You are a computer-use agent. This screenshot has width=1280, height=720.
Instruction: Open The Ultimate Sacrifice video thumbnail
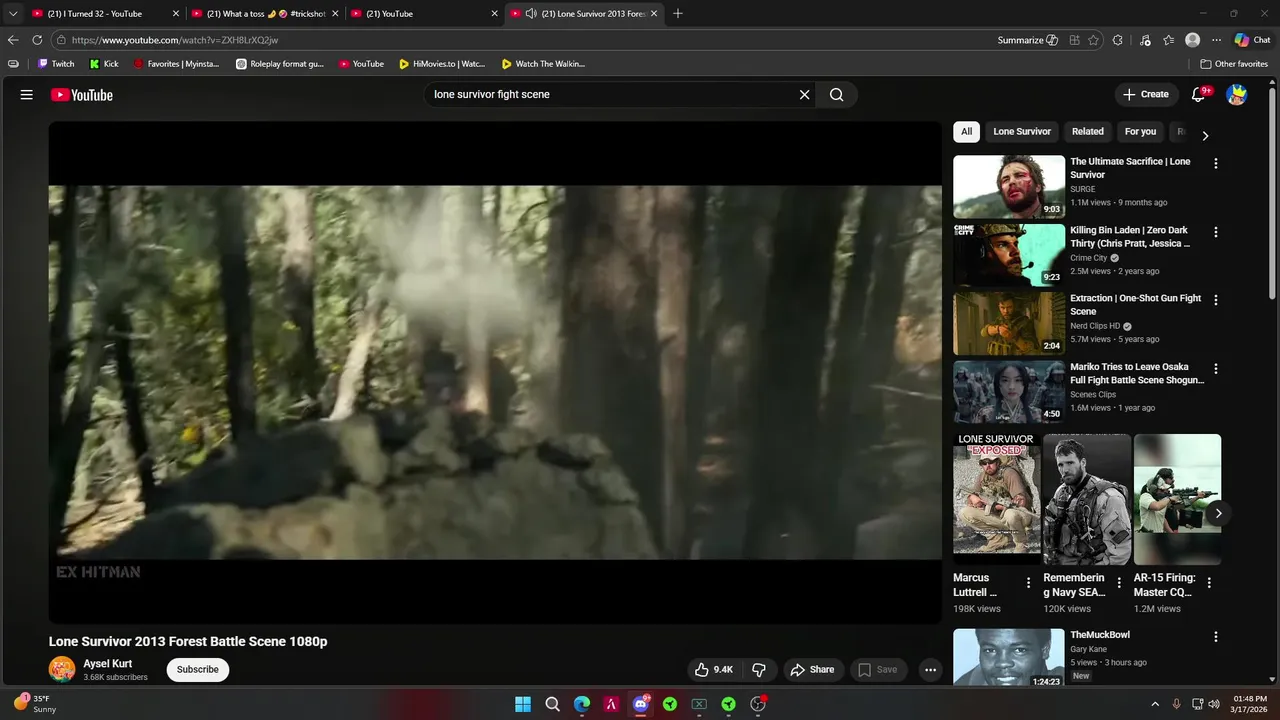pos(1009,187)
